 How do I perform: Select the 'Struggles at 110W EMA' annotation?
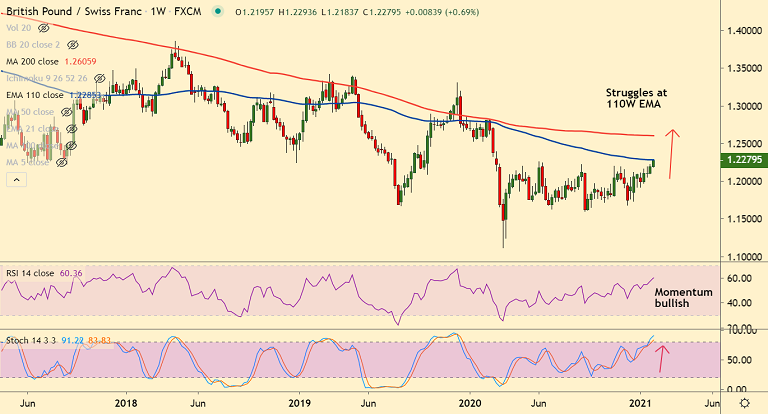[x=636, y=98]
